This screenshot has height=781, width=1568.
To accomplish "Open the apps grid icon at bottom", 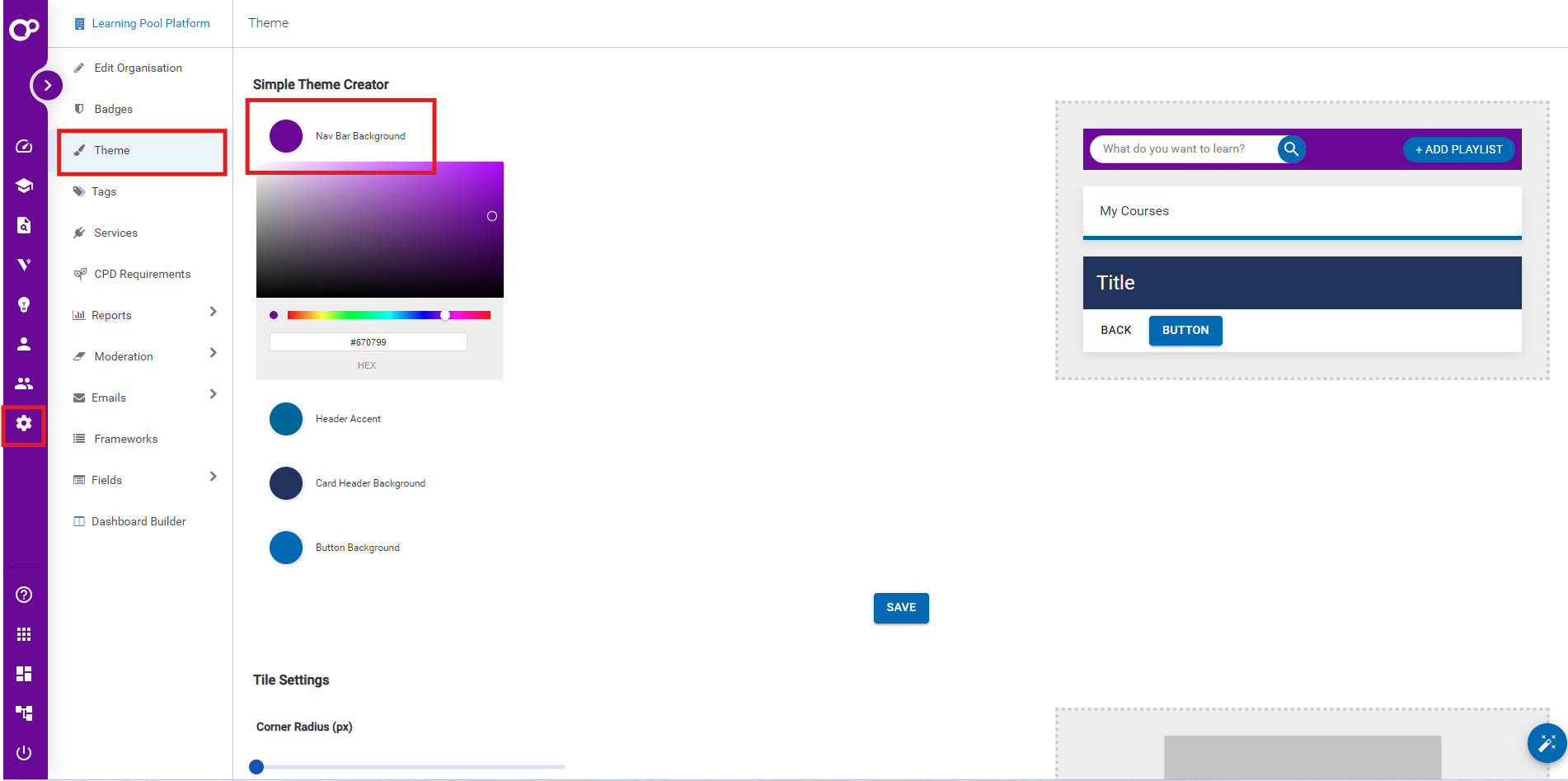I will (24, 633).
